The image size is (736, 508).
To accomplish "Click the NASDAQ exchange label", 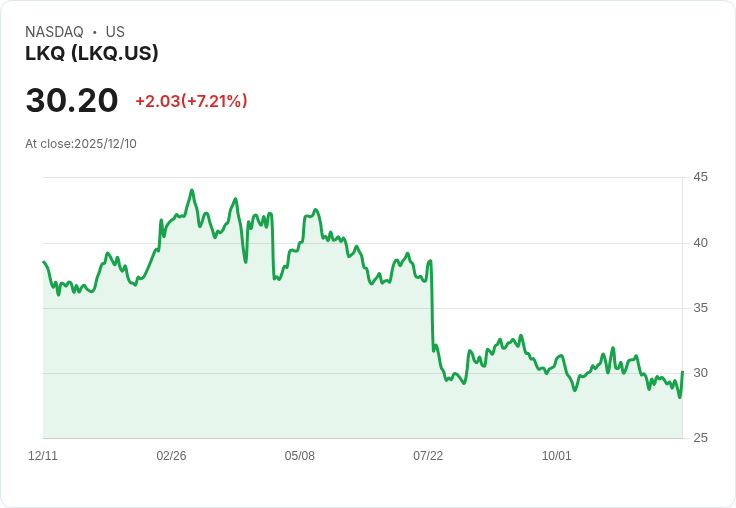I will click(x=54, y=32).
